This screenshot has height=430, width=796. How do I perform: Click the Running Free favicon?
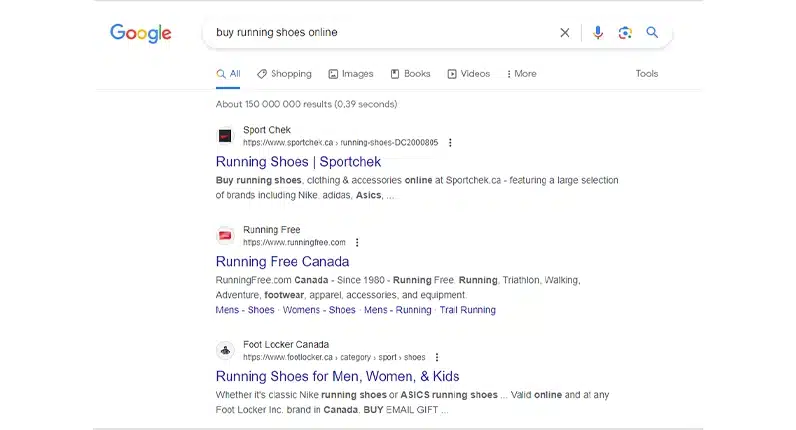click(x=225, y=236)
